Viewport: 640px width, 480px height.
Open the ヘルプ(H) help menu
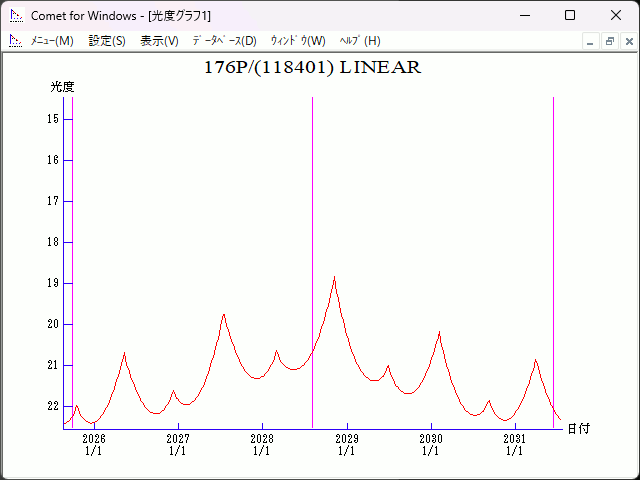pyautogui.click(x=360, y=41)
